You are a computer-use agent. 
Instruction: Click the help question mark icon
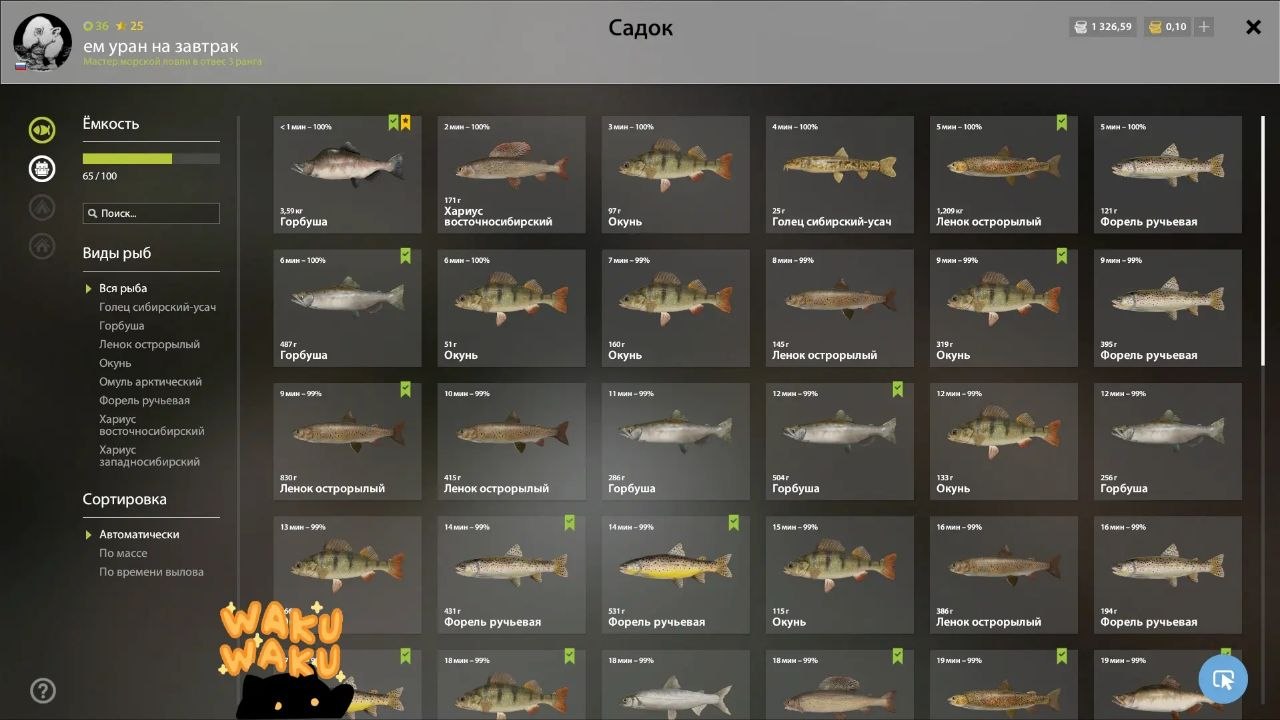point(43,690)
